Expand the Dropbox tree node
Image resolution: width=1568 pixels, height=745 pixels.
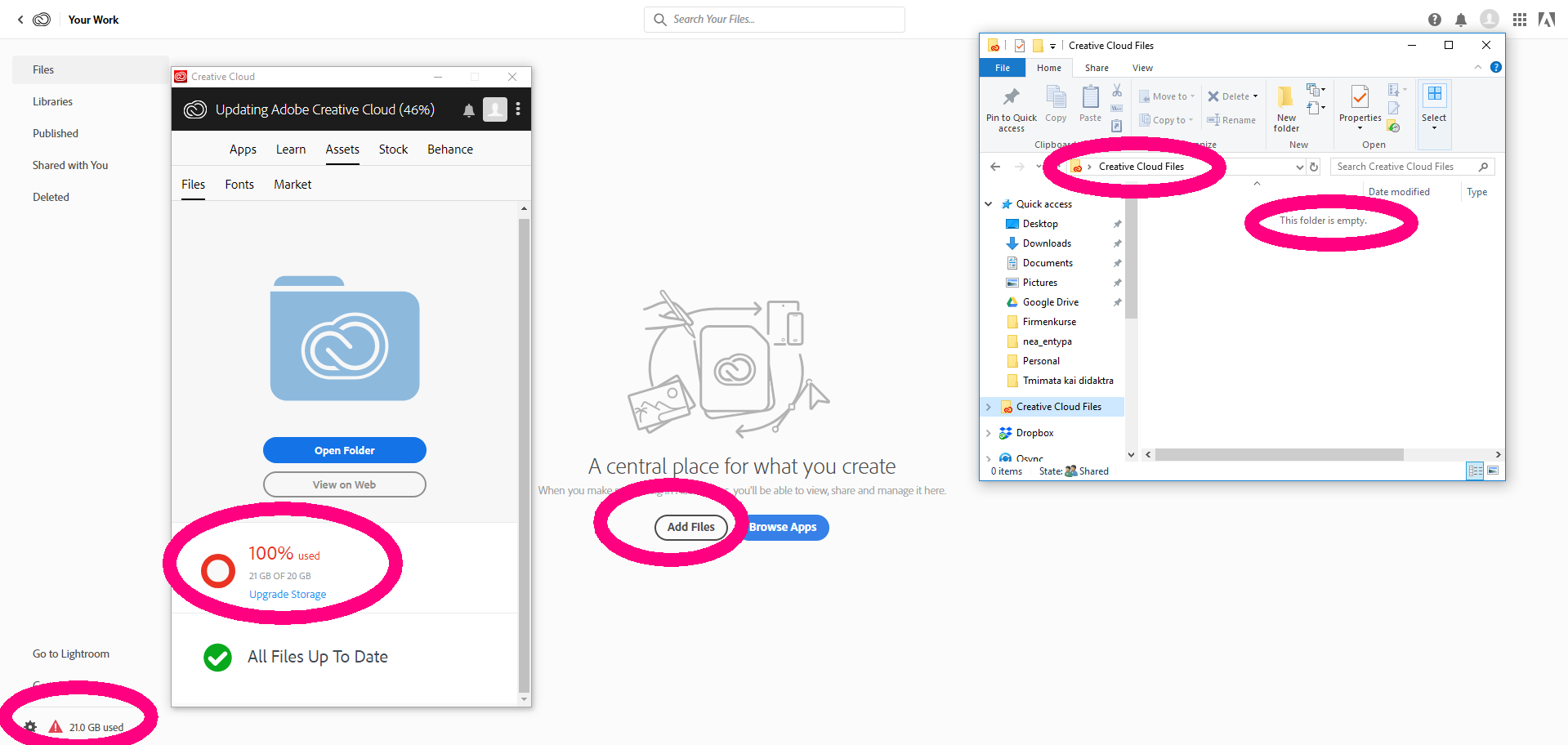click(x=989, y=433)
